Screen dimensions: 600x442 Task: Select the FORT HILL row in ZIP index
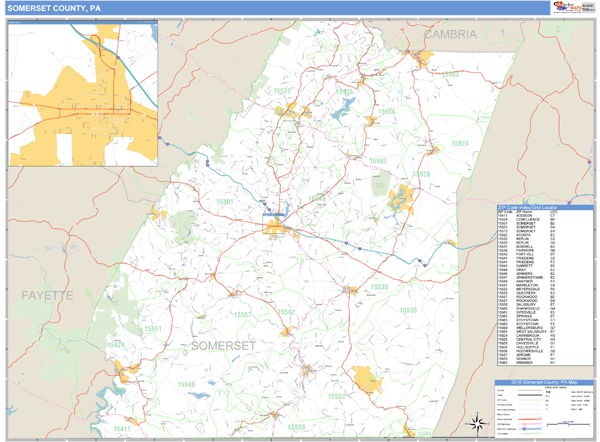pos(545,254)
